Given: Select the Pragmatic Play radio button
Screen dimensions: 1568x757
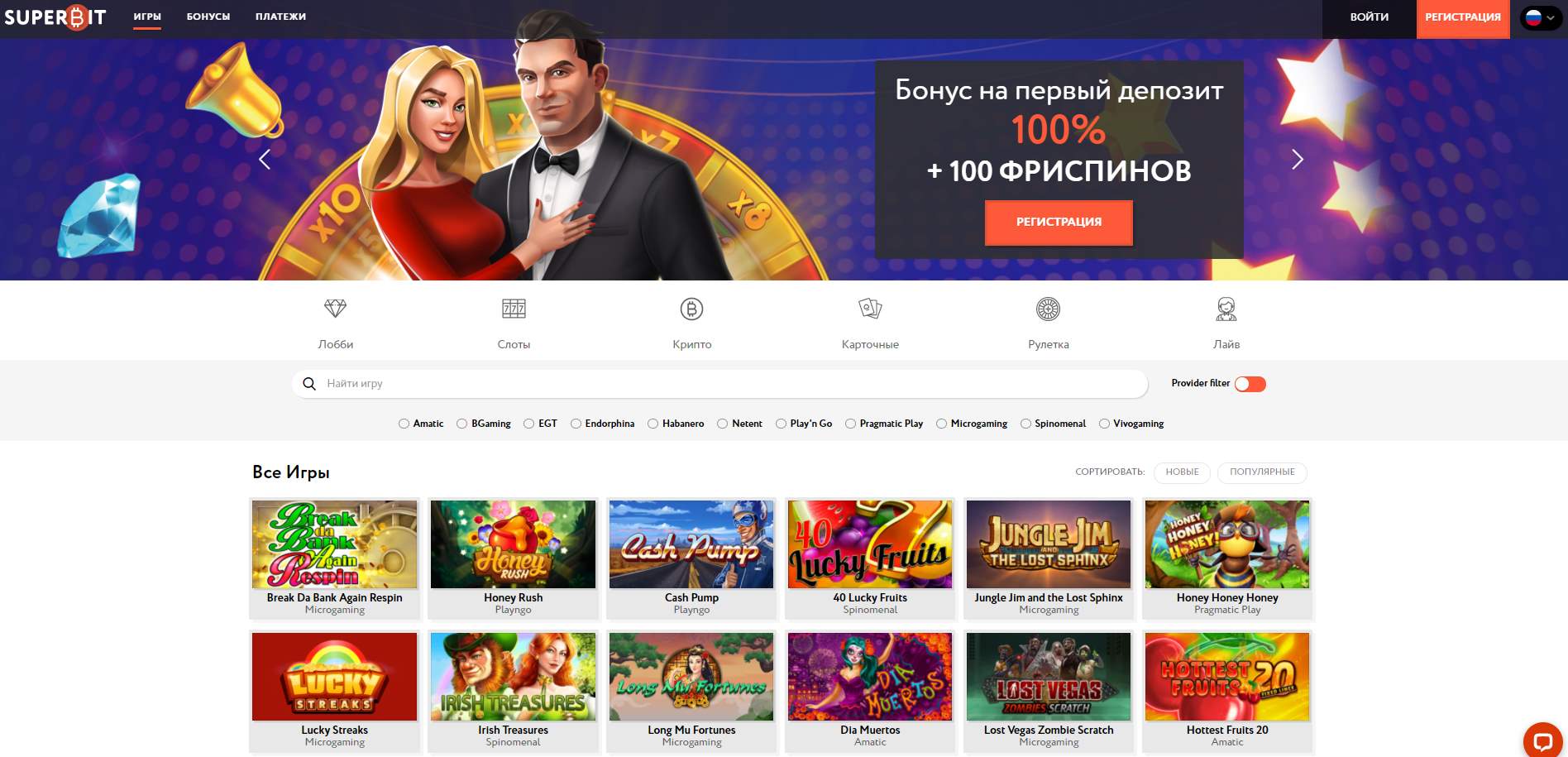Looking at the screenshot, I should (x=850, y=424).
